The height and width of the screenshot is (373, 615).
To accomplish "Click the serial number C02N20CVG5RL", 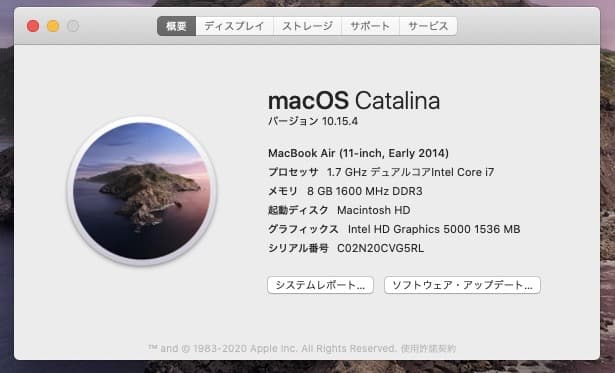I will pyautogui.click(x=380, y=249).
